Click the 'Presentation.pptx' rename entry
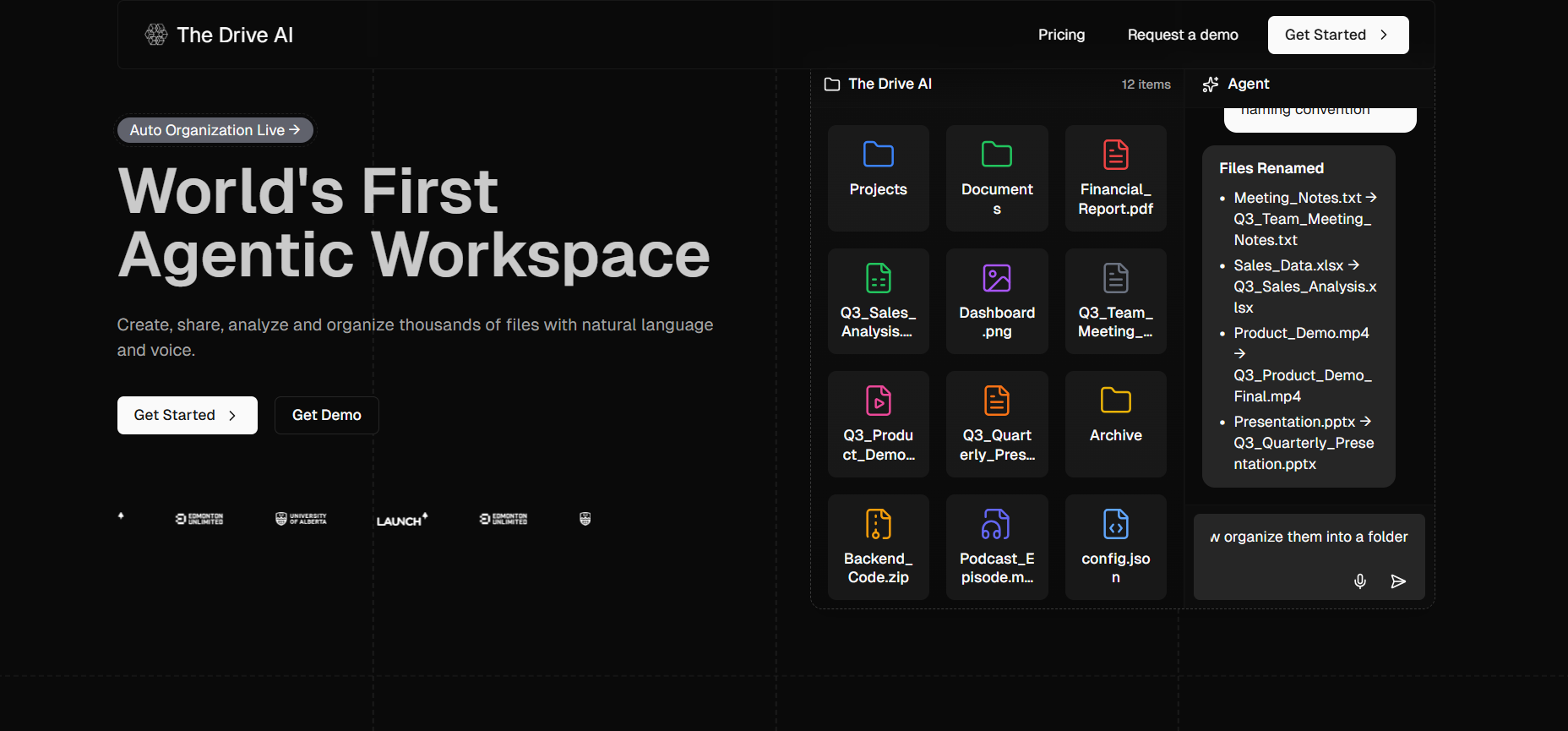 [1305, 443]
